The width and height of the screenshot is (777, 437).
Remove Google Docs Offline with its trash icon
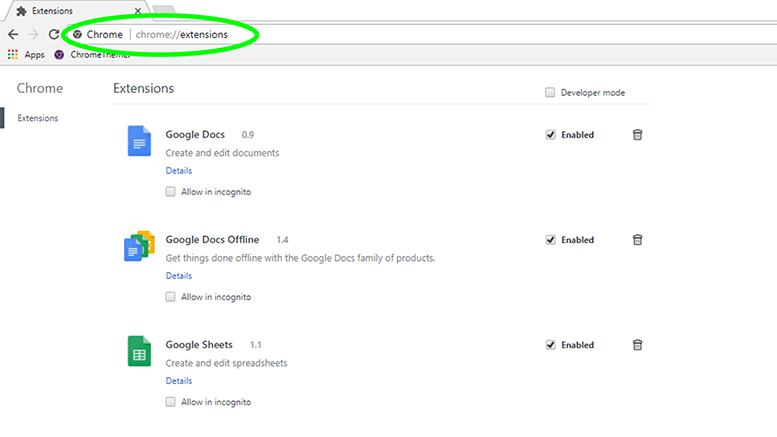pyautogui.click(x=637, y=240)
